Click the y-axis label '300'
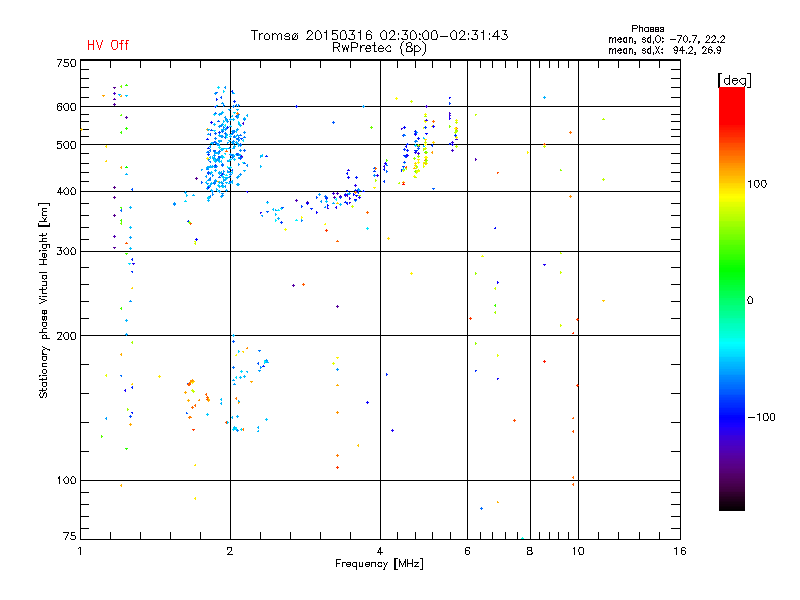The width and height of the screenshot is (800, 600). 66,252
